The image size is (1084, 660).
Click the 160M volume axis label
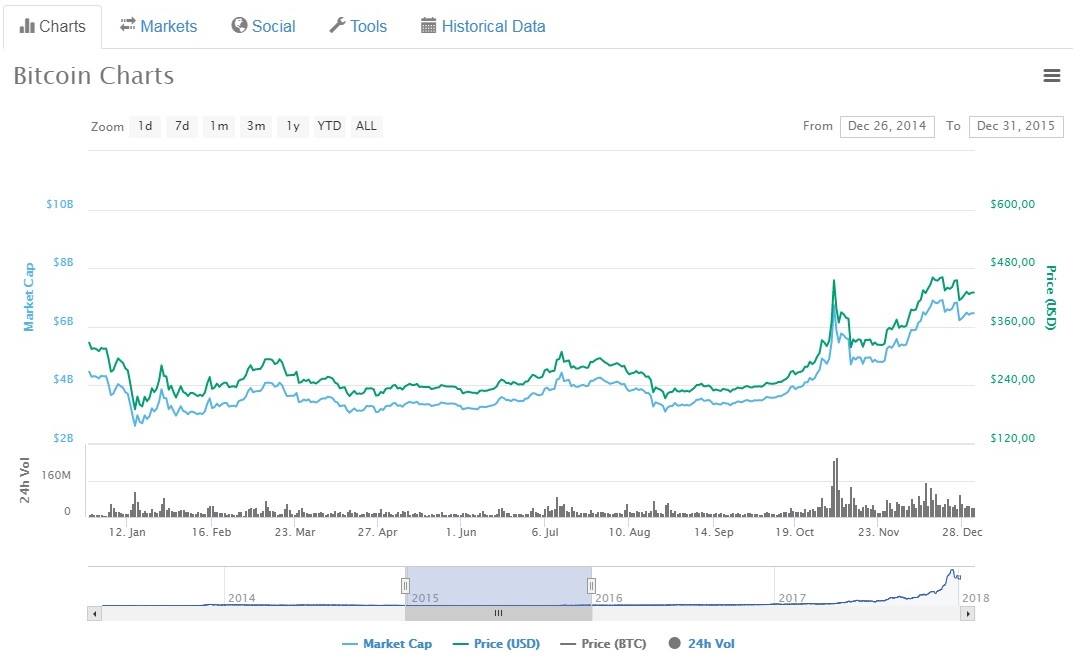pyautogui.click(x=56, y=475)
